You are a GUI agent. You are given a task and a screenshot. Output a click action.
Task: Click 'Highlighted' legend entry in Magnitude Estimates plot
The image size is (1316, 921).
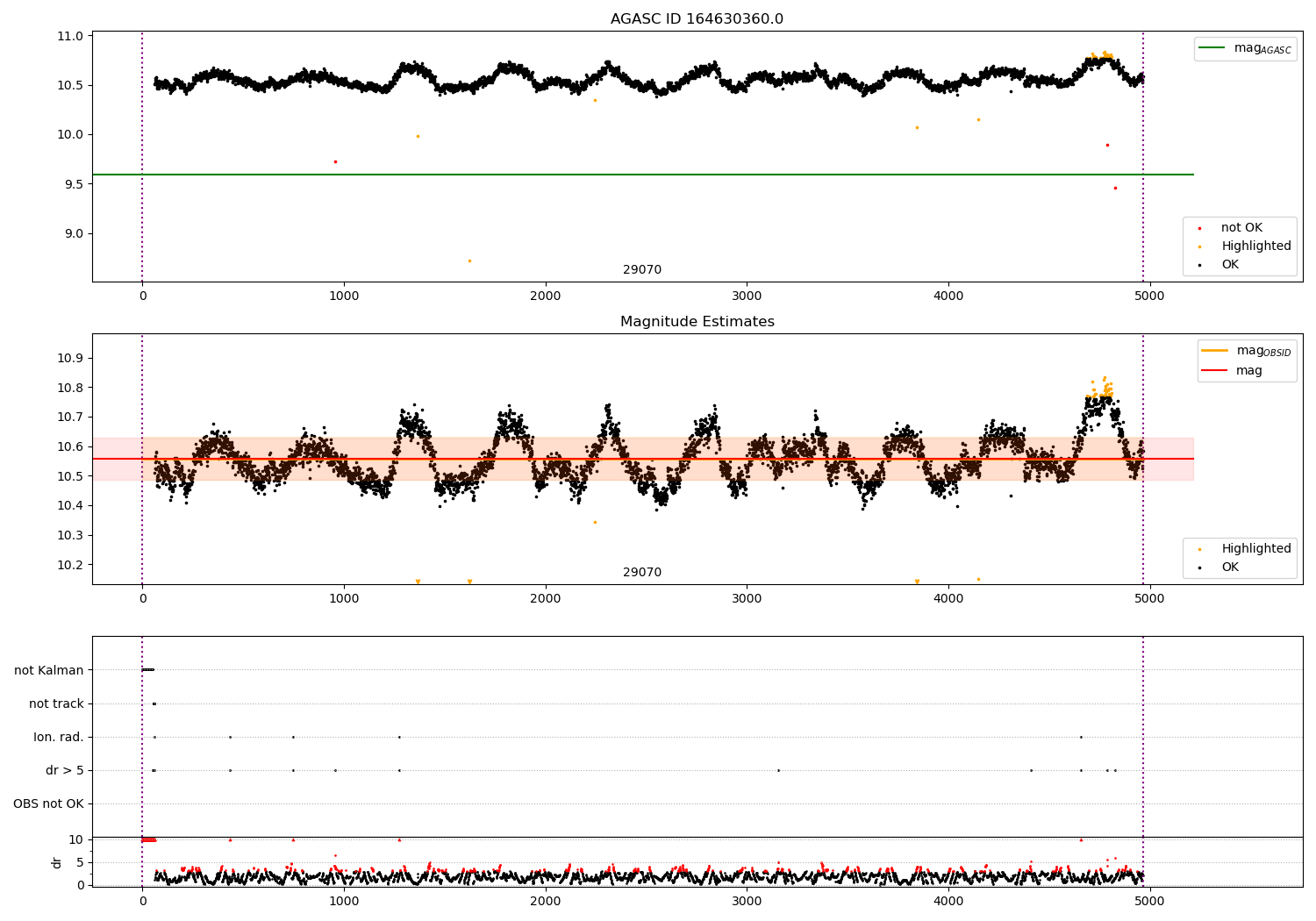[x=1246, y=549]
